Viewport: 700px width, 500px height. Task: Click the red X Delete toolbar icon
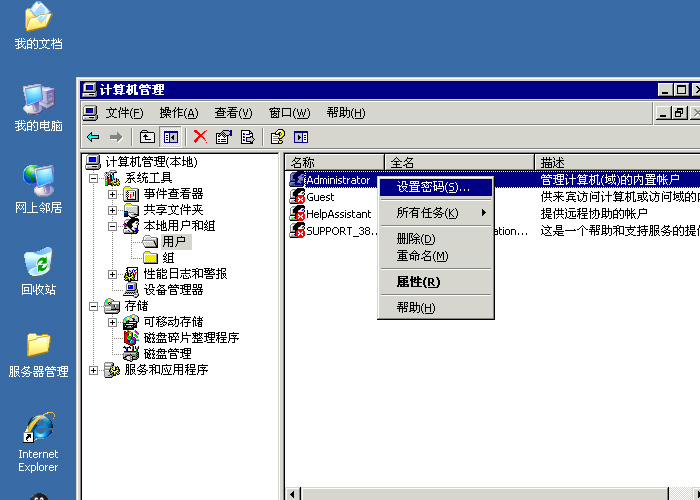200,137
